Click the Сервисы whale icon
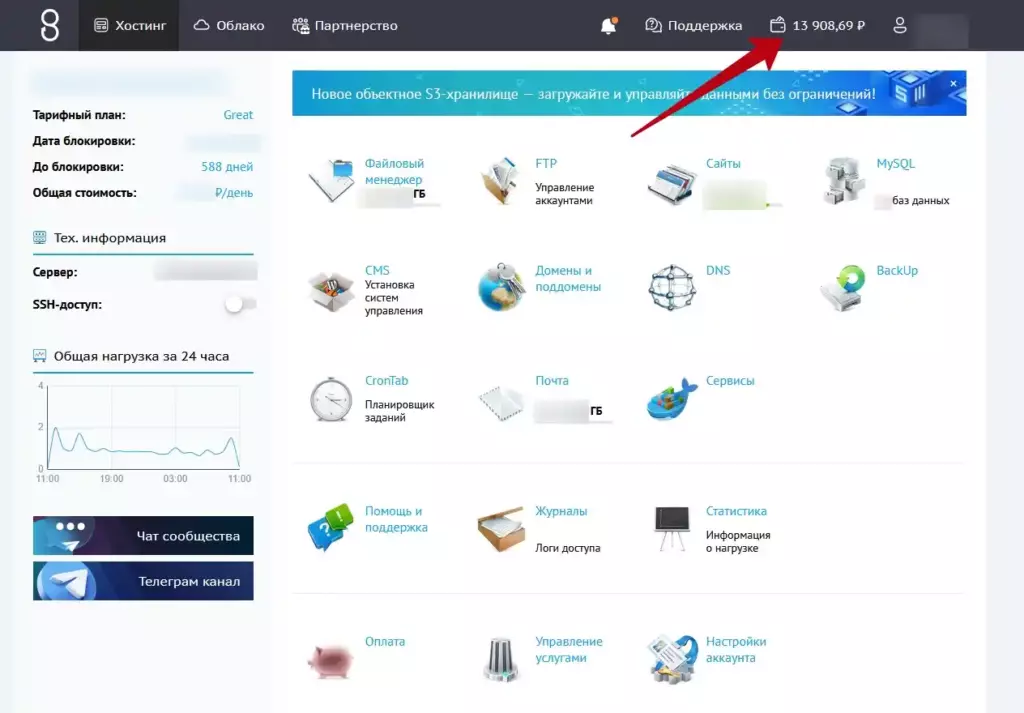Viewport: 1024px width, 713px height. point(672,399)
